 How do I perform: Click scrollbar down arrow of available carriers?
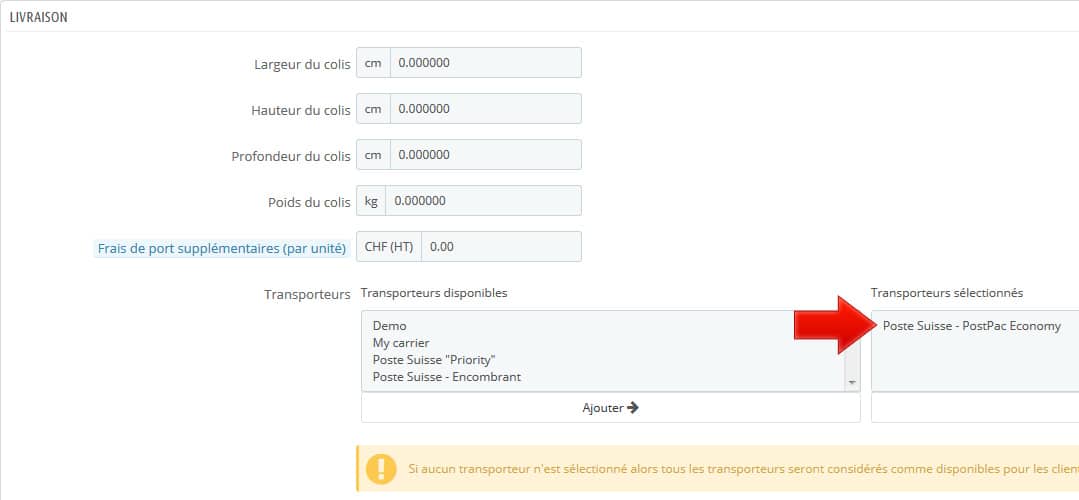pos(853,382)
